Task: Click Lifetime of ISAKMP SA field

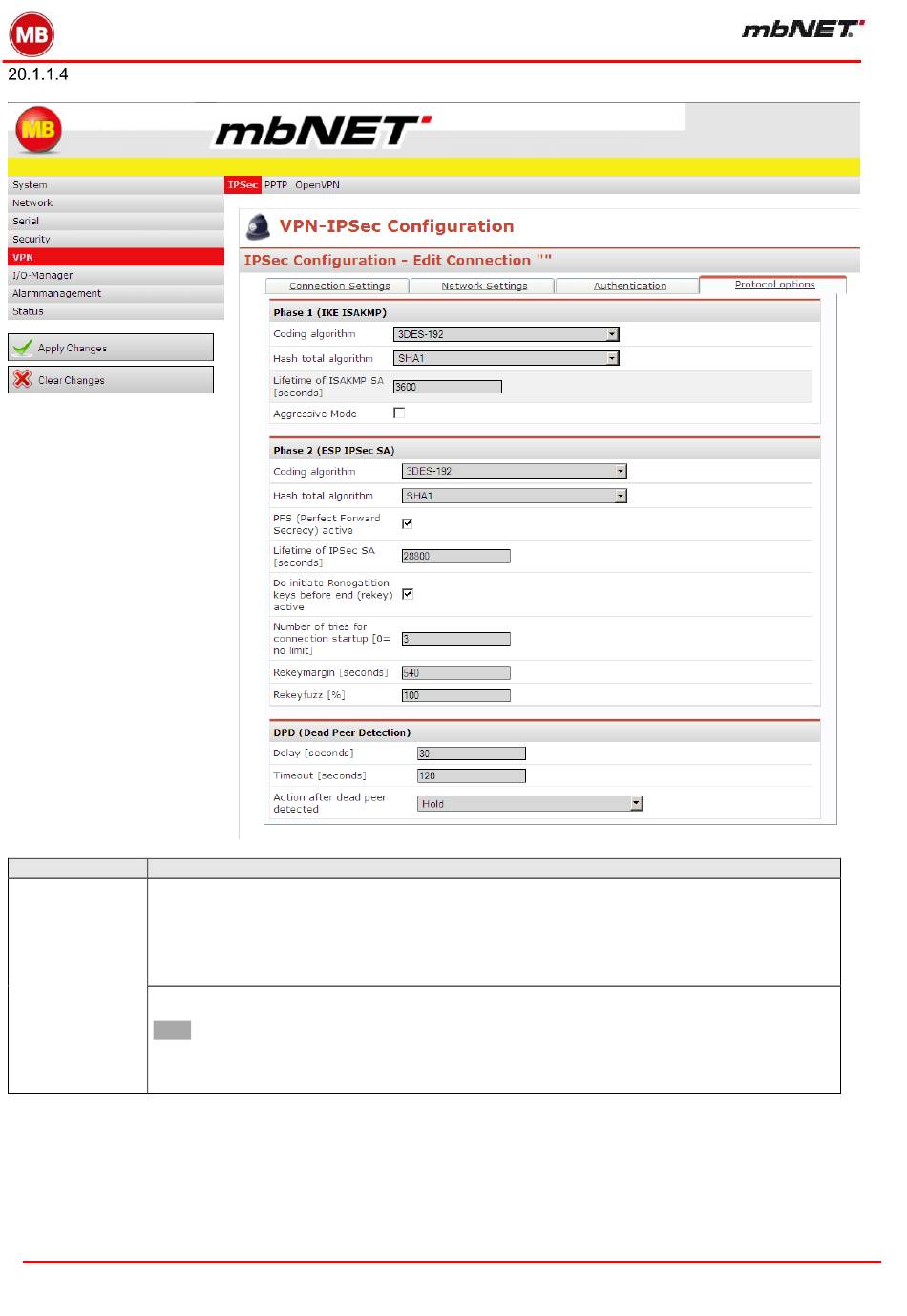Action: point(448,387)
